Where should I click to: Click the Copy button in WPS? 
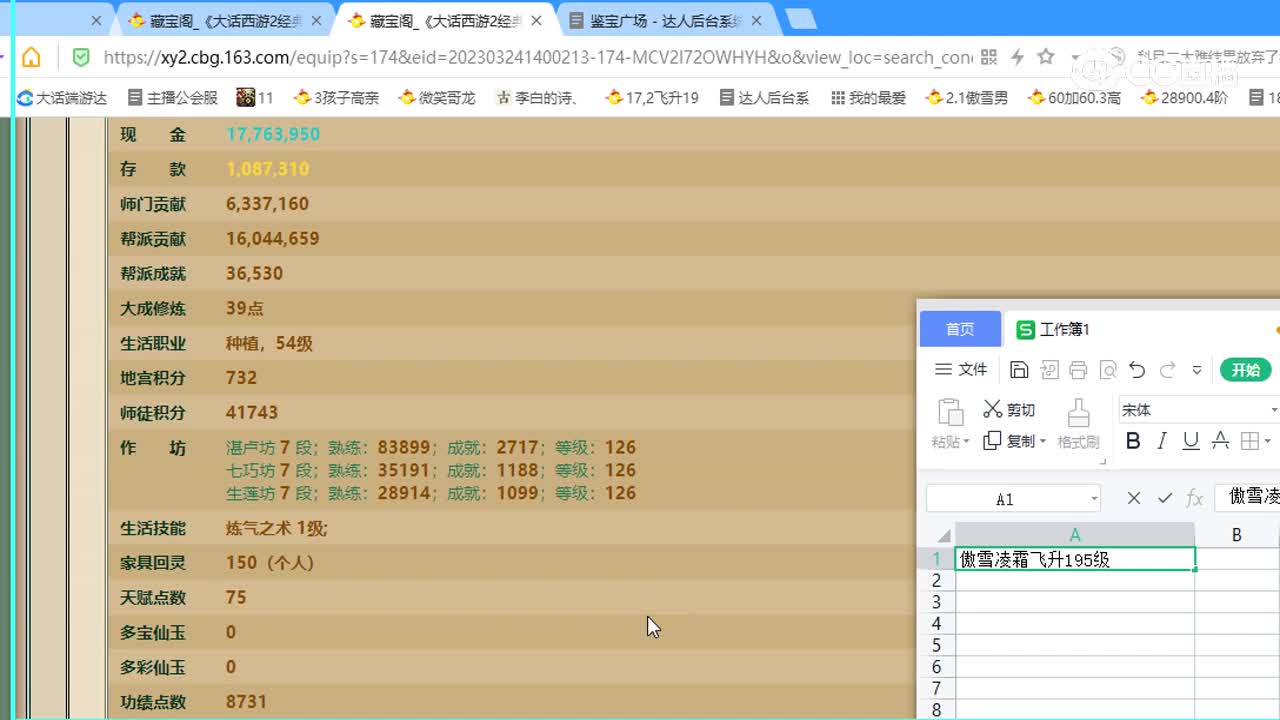click(1009, 441)
